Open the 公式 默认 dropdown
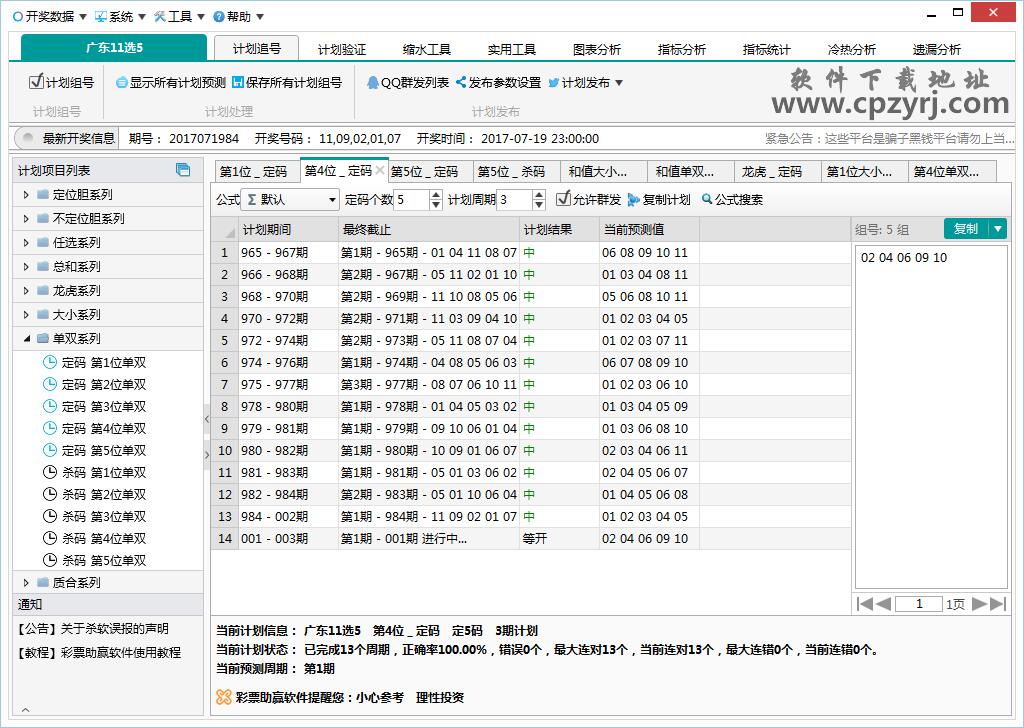This screenshot has height=728, width=1024. (334, 199)
